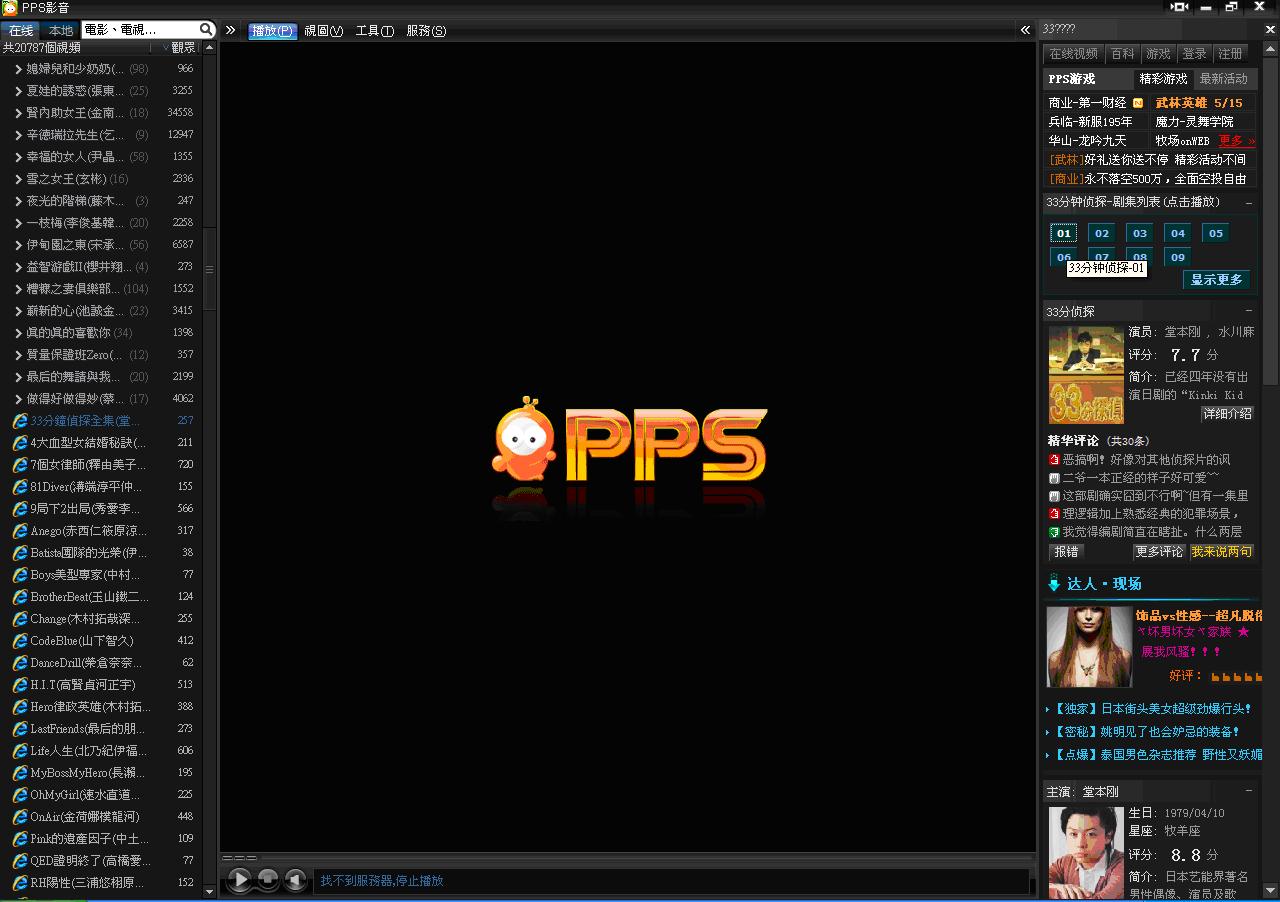Open the 游戏 tab in right panel

(x=1158, y=54)
